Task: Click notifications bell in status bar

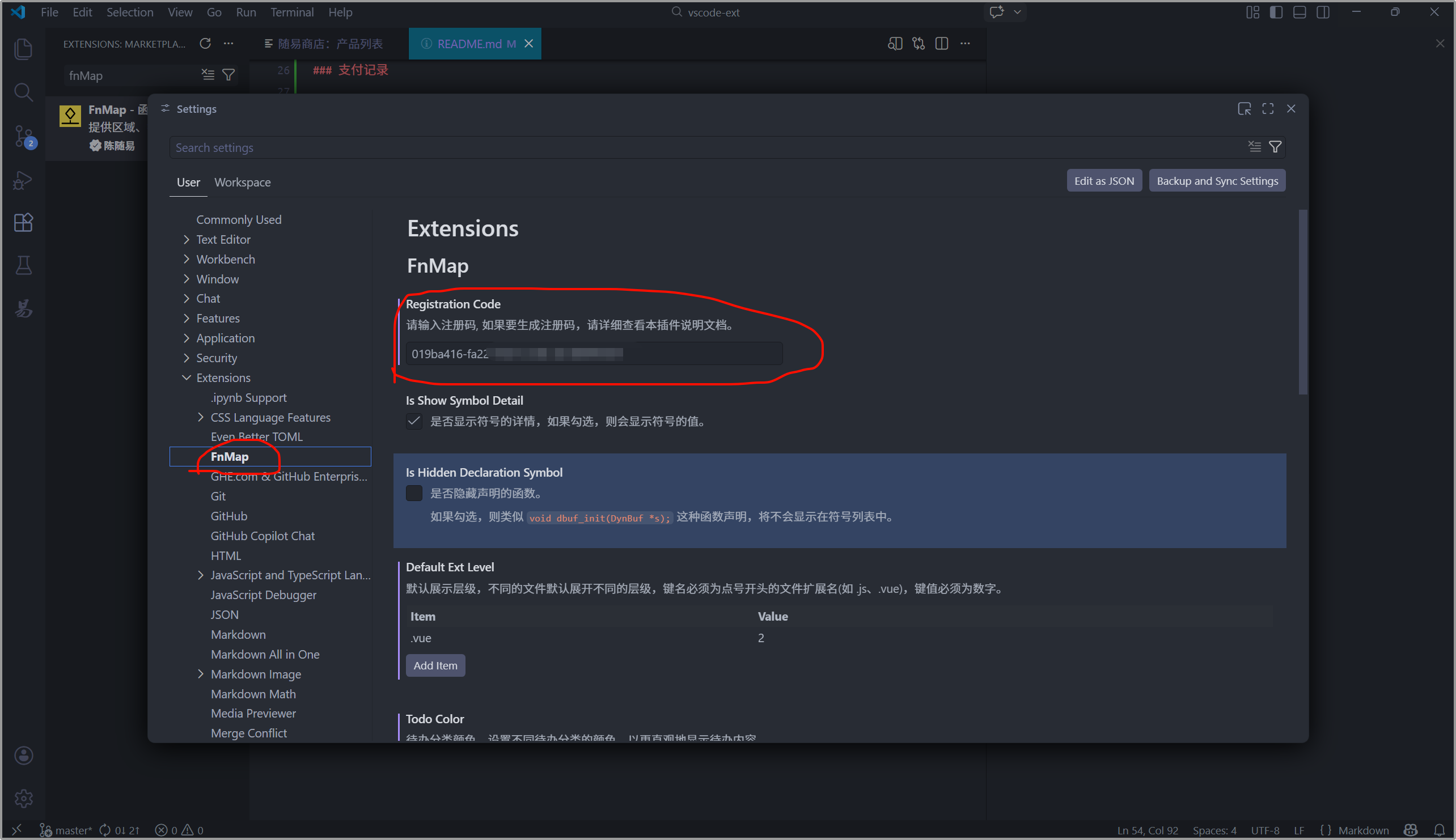Action: (1439, 830)
